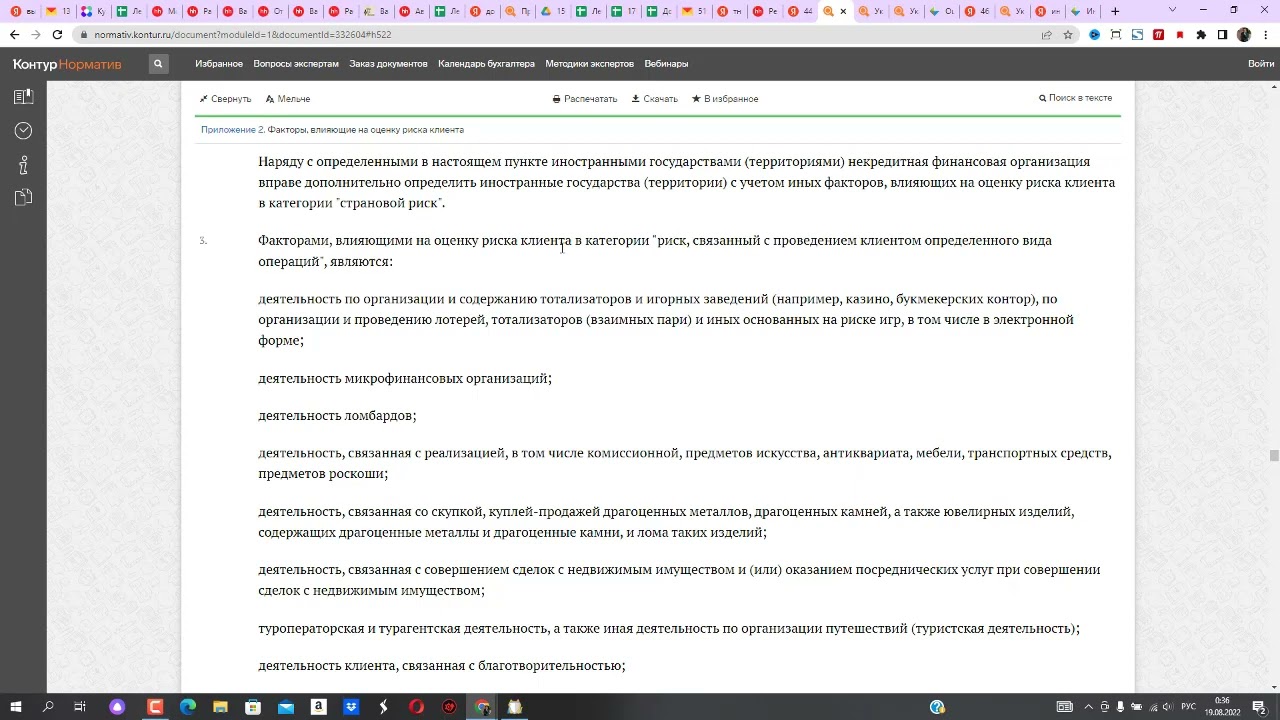Show hidden tray icons chevron
This screenshot has width=1280, height=720.
tap(1089, 707)
